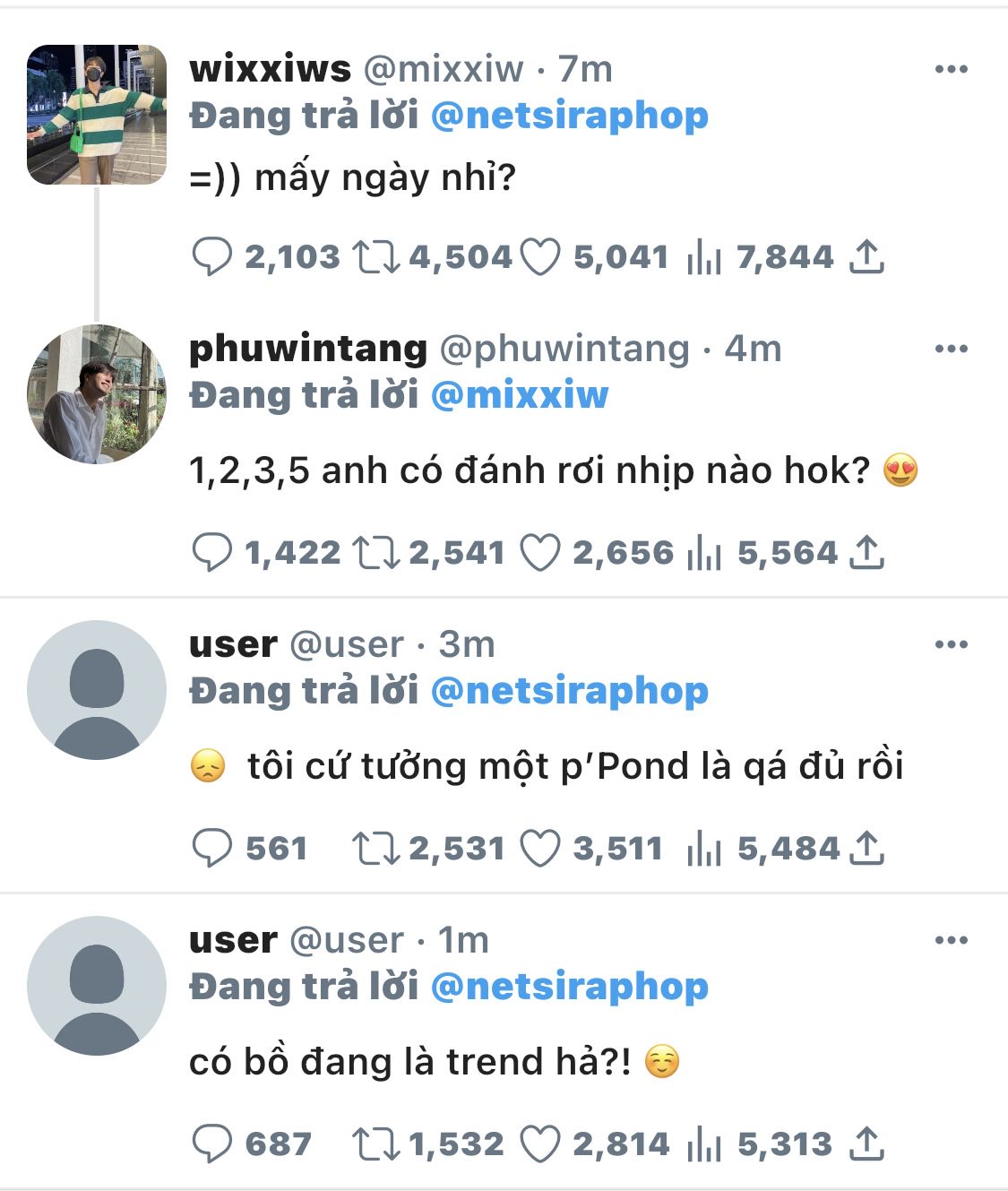1008x1191 pixels.
Task: Retweet phuwintang's tweet showing 2,541 retweets
Action: 375,553
